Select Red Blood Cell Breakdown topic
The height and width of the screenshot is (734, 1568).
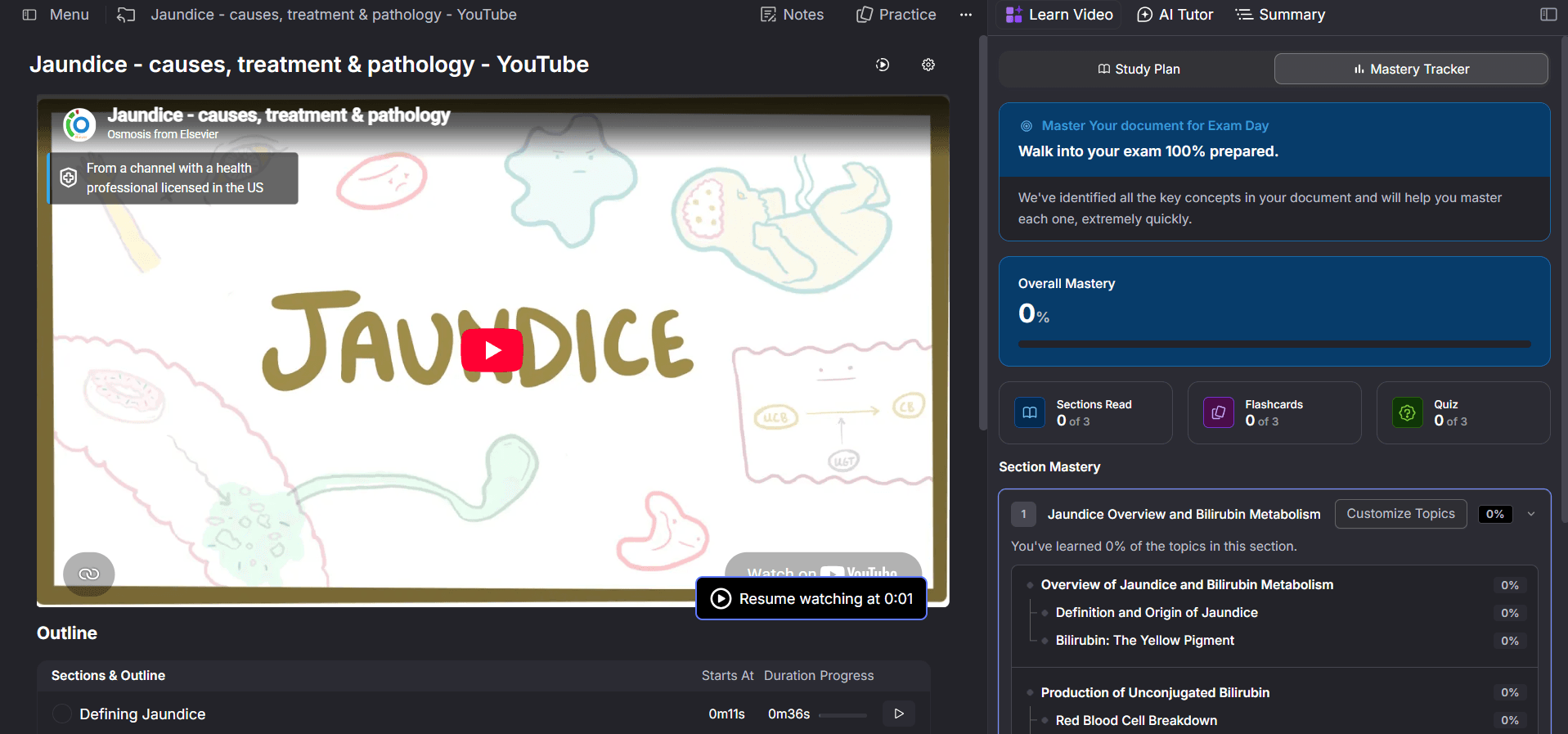pyautogui.click(x=1136, y=721)
